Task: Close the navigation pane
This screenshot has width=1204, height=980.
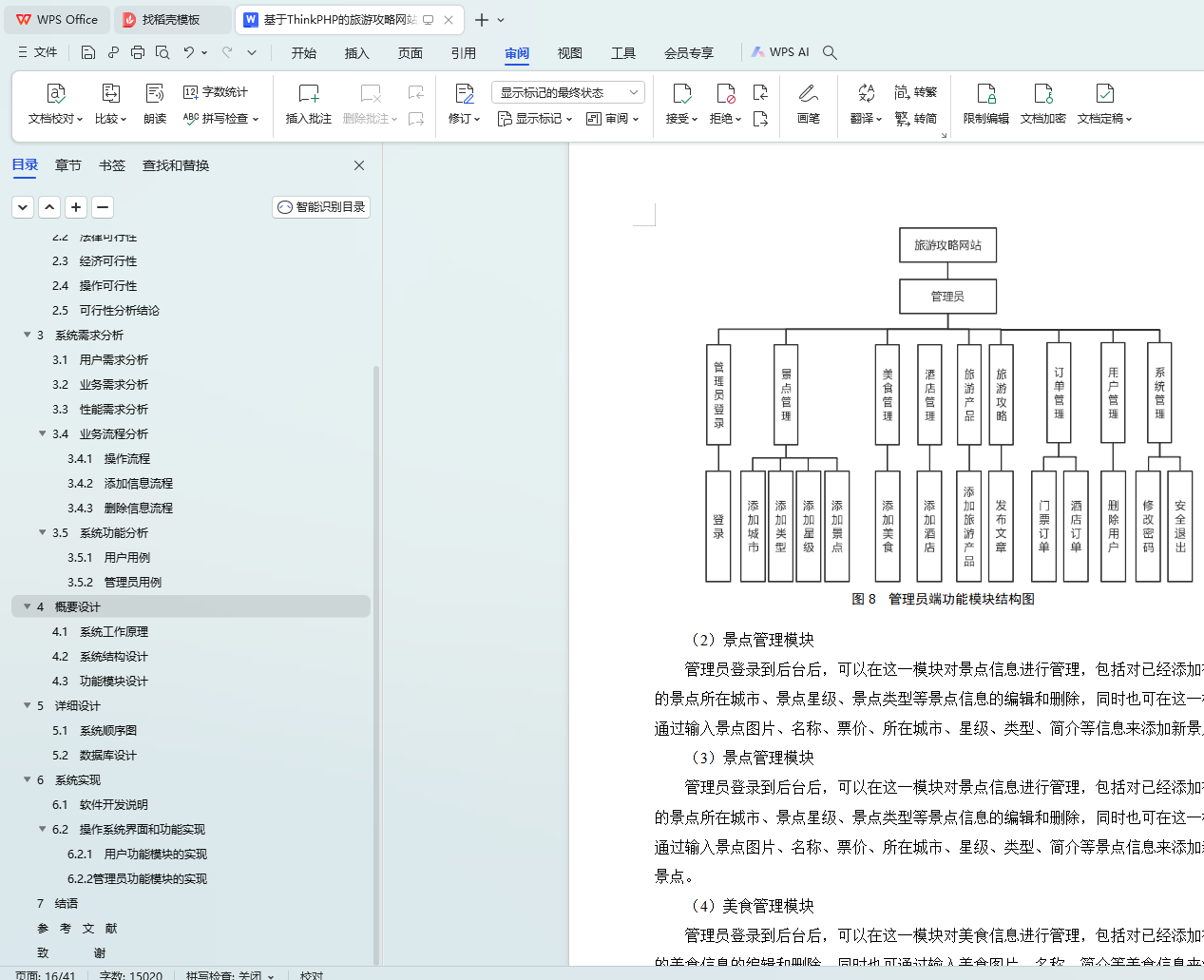Action: pos(359,165)
